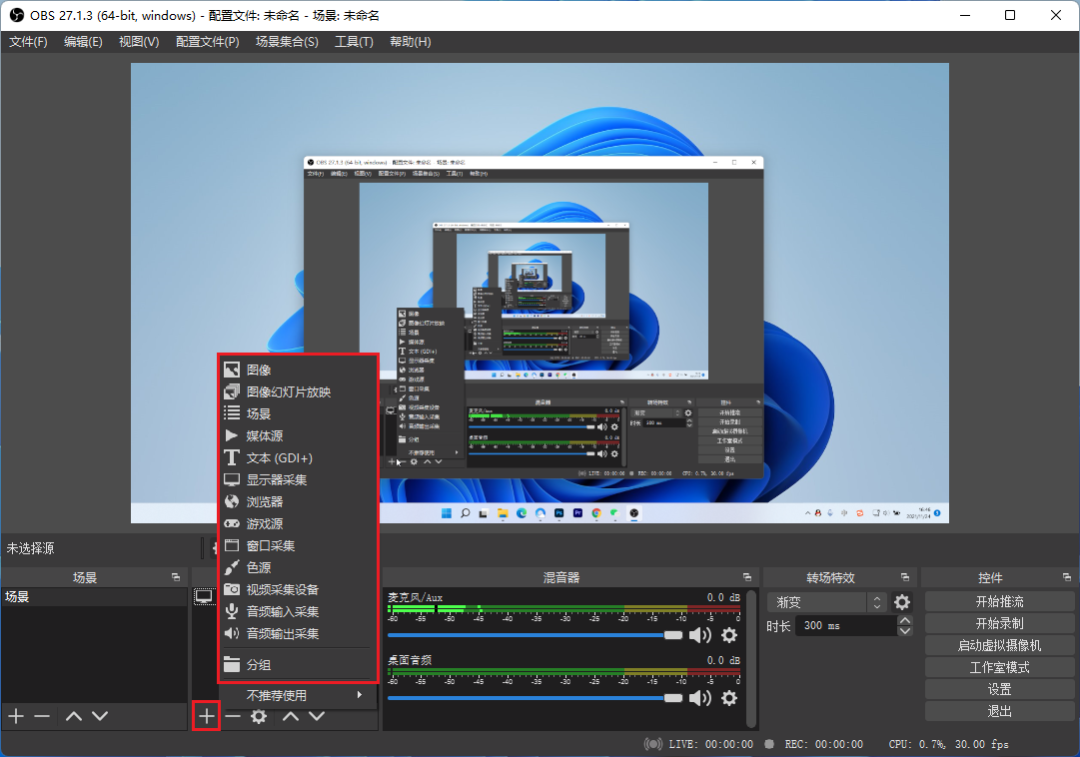1080x757 pixels.
Task: Open the 场景集合(S) menu
Action: 287,42
